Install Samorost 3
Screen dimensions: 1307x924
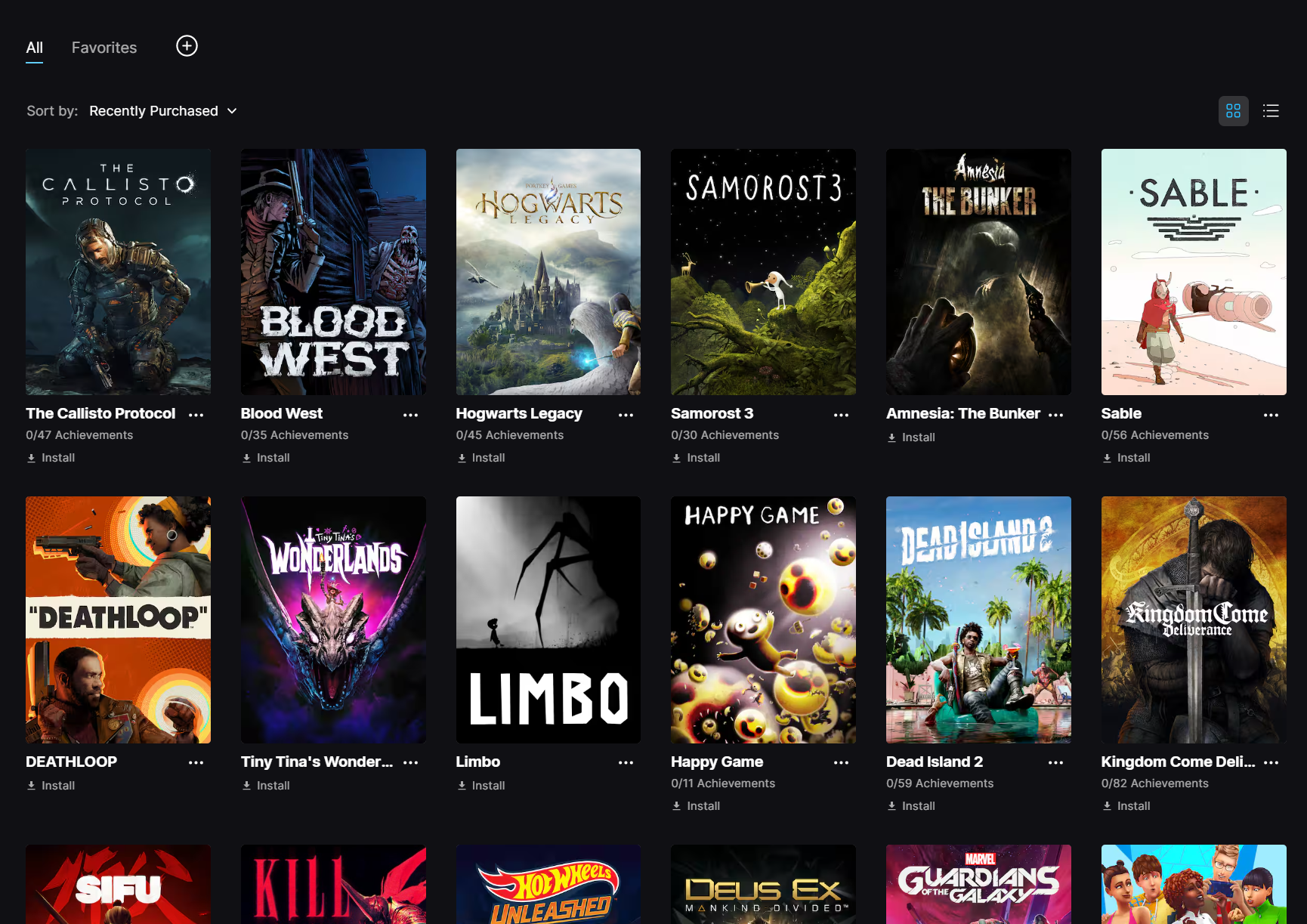[696, 458]
